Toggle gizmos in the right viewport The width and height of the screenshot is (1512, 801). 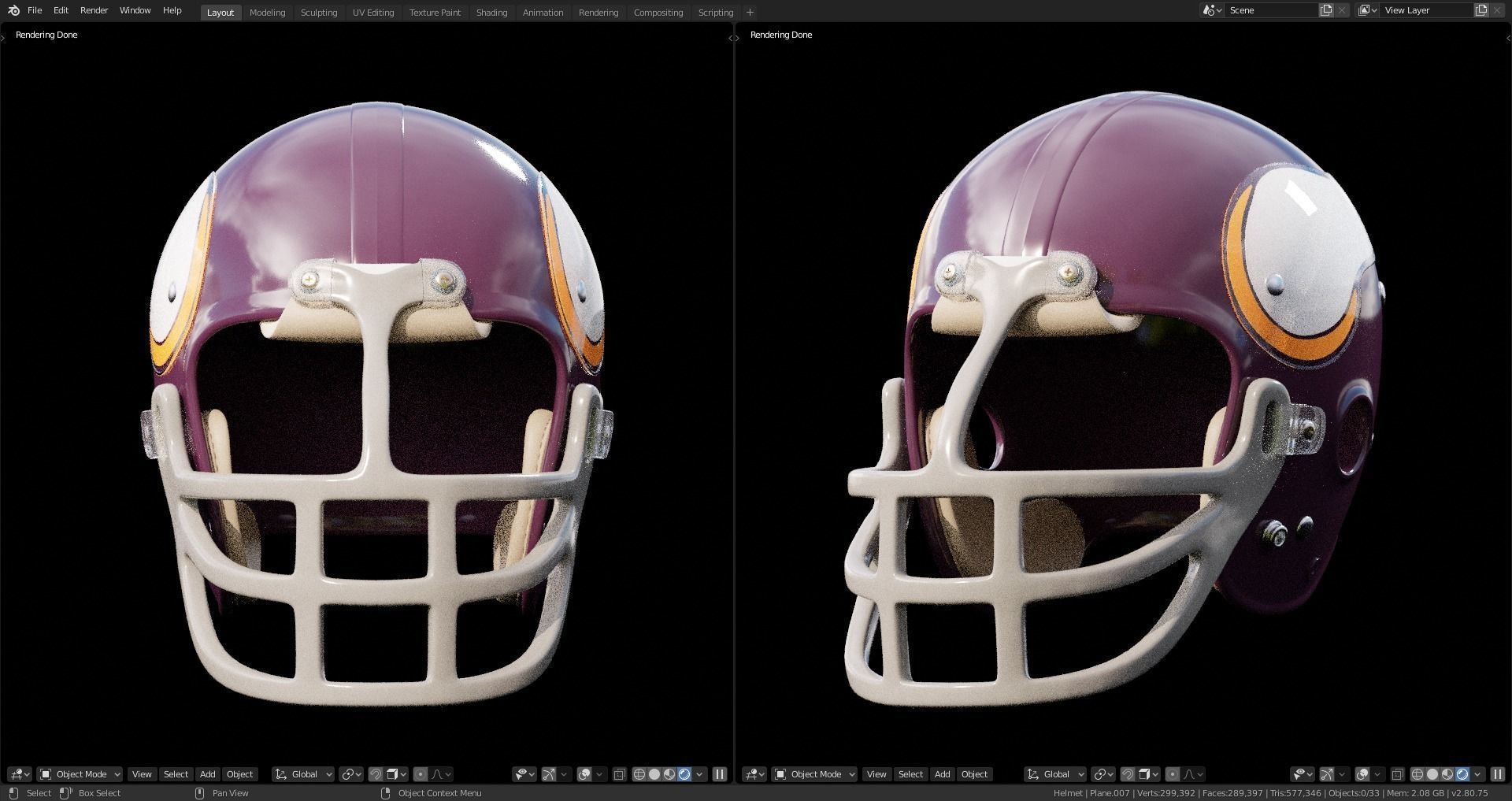click(1327, 774)
